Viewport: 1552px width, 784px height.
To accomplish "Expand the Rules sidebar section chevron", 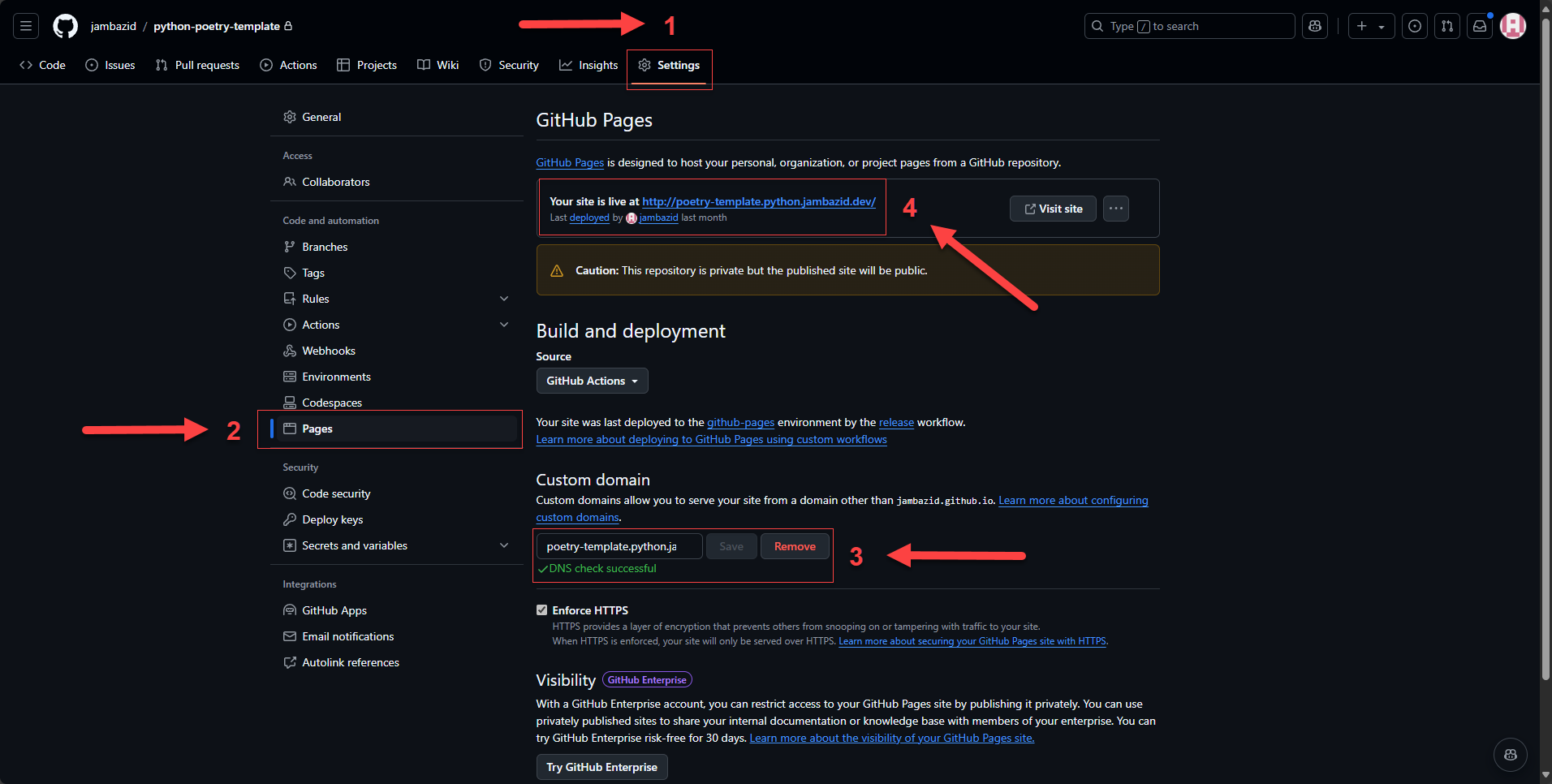I will [504, 299].
